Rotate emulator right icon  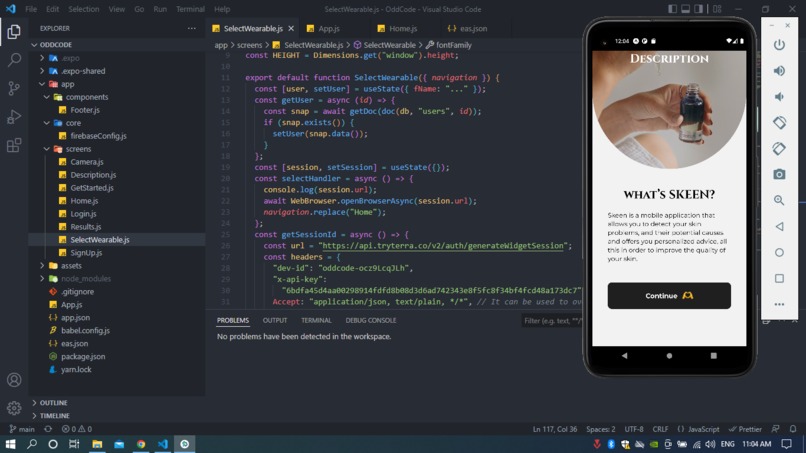pyautogui.click(x=779, y=149)
